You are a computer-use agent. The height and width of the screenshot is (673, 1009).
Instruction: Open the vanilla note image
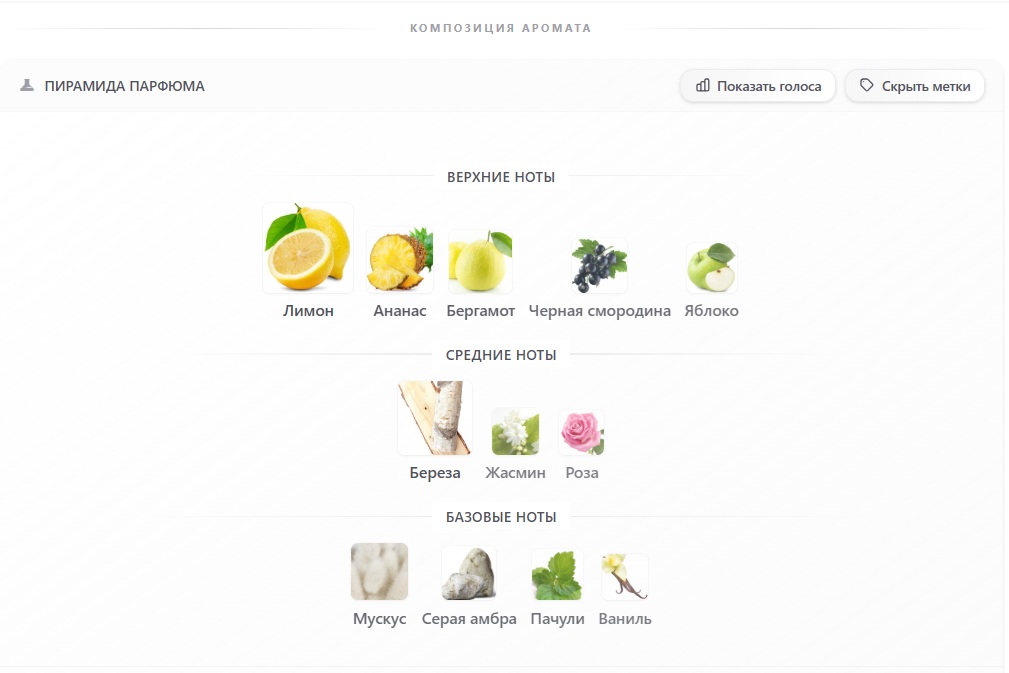pos(625,576)
